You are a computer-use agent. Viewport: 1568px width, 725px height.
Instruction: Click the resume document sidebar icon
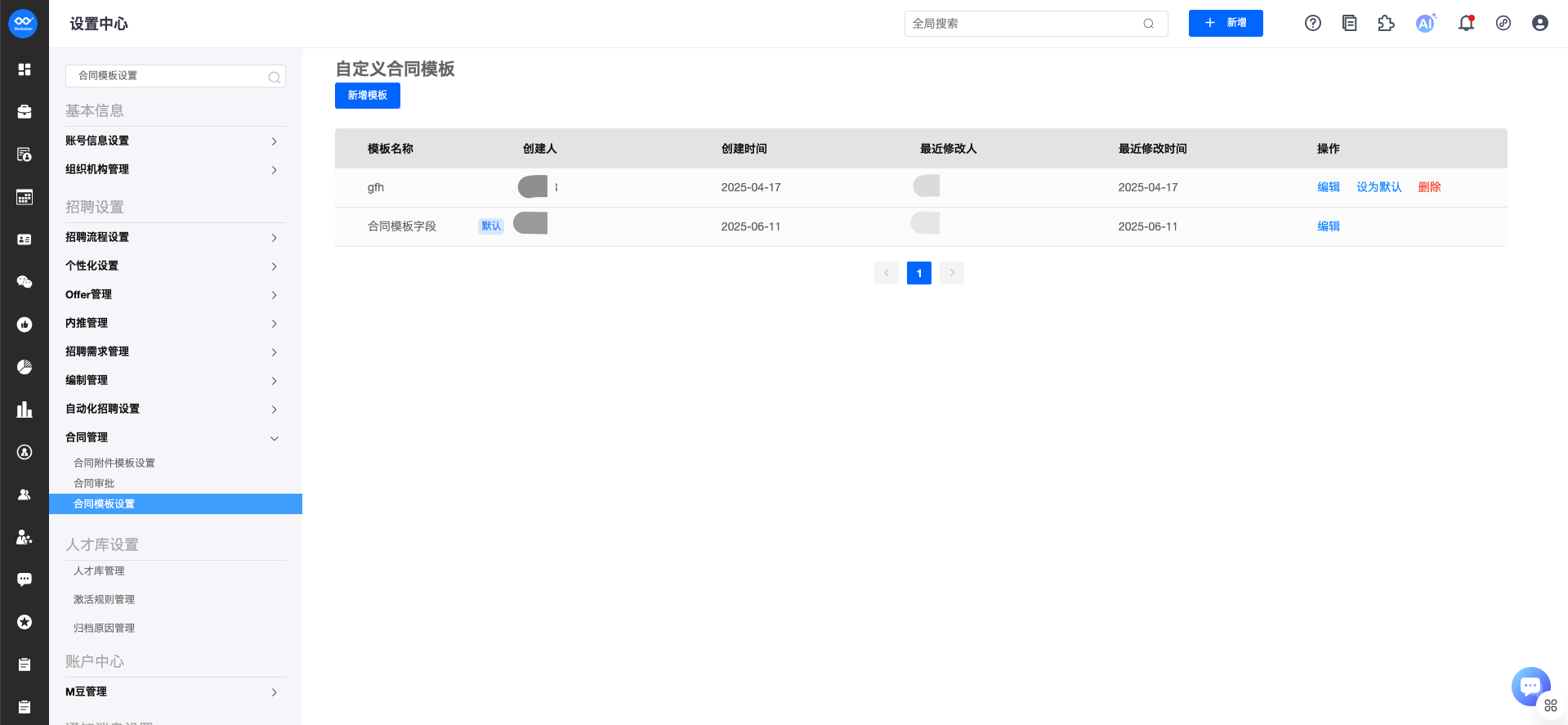point(25,154)
